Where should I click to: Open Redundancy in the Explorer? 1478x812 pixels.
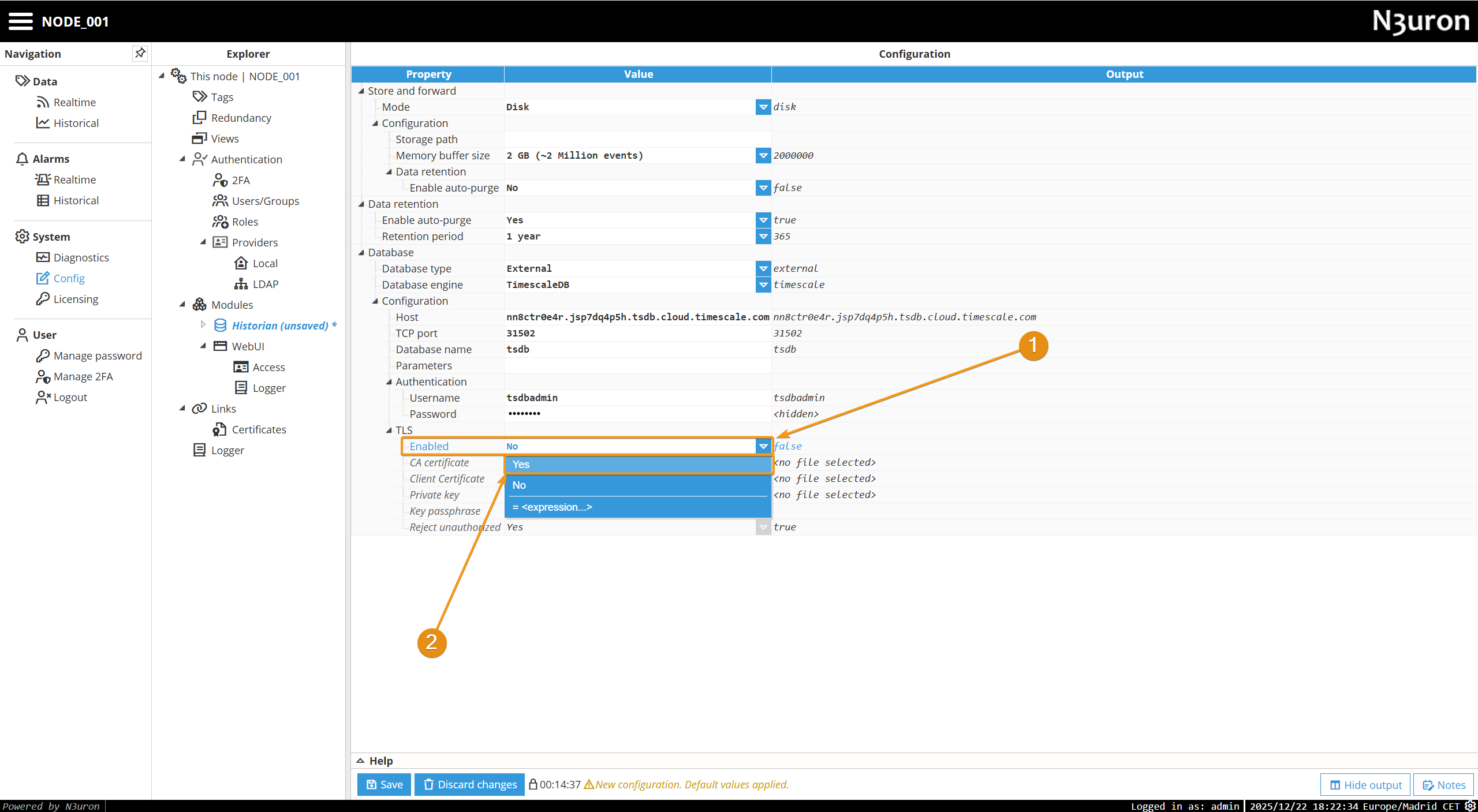[241, 118]
